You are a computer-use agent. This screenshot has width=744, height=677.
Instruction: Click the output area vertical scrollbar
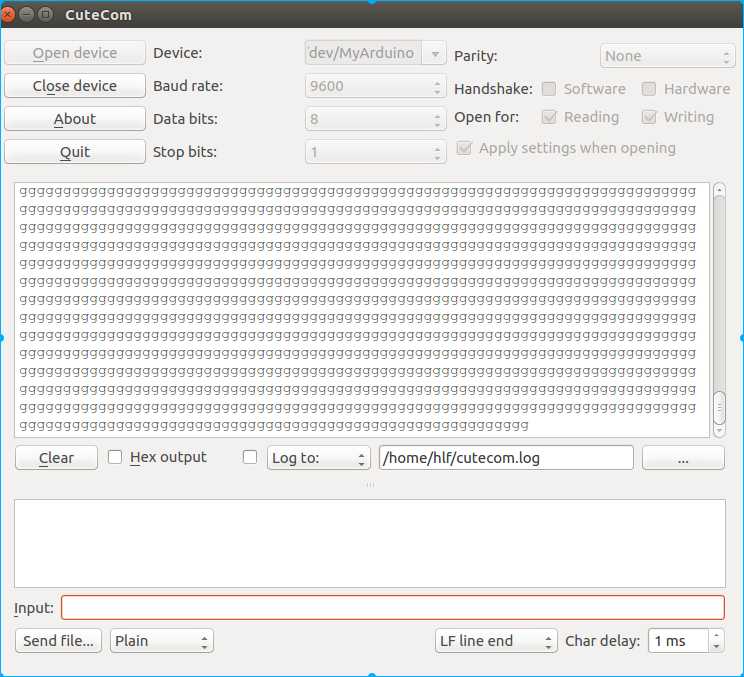coord(719,300)
